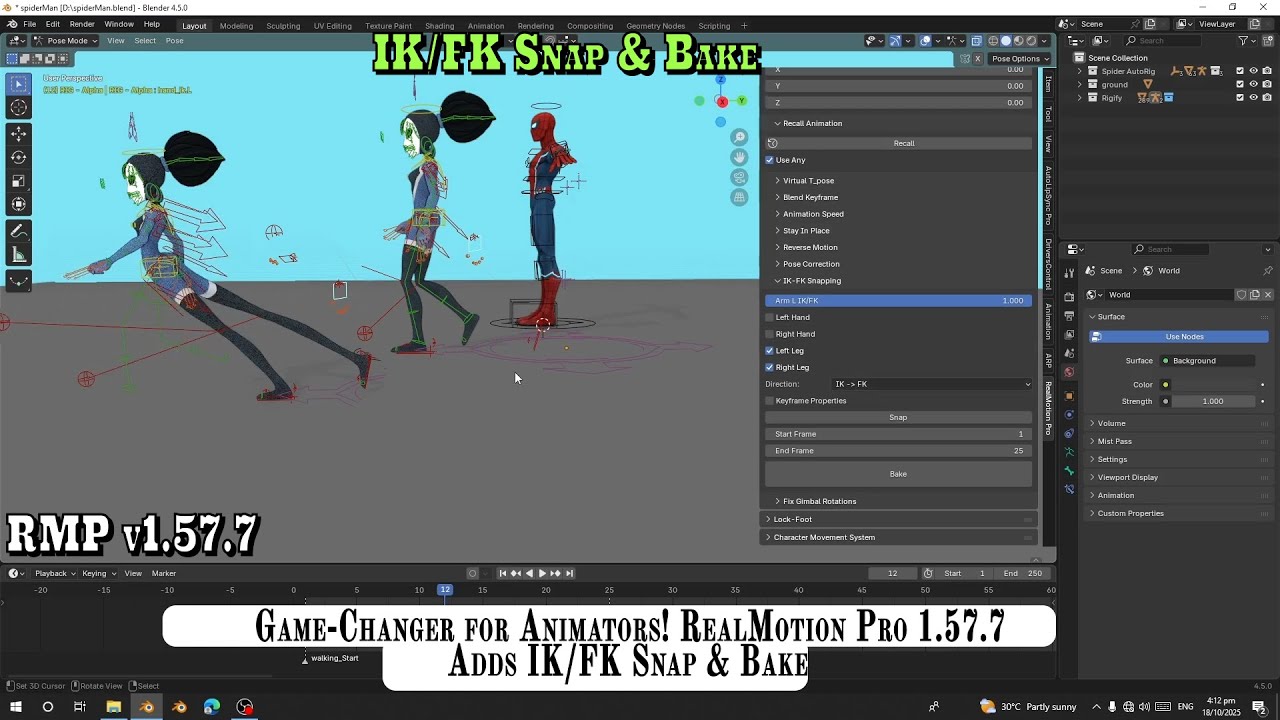Viewport: 1280px width, 720px height.
Task: Select the Measure tool
Action: 19,255
